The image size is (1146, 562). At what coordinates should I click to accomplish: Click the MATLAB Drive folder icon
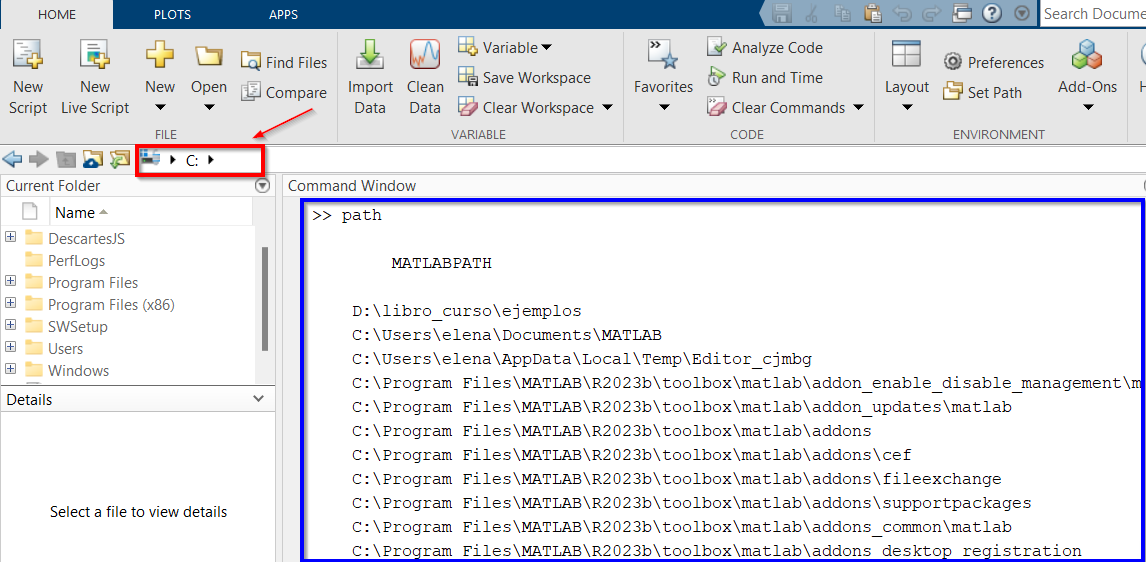point(93,159)
